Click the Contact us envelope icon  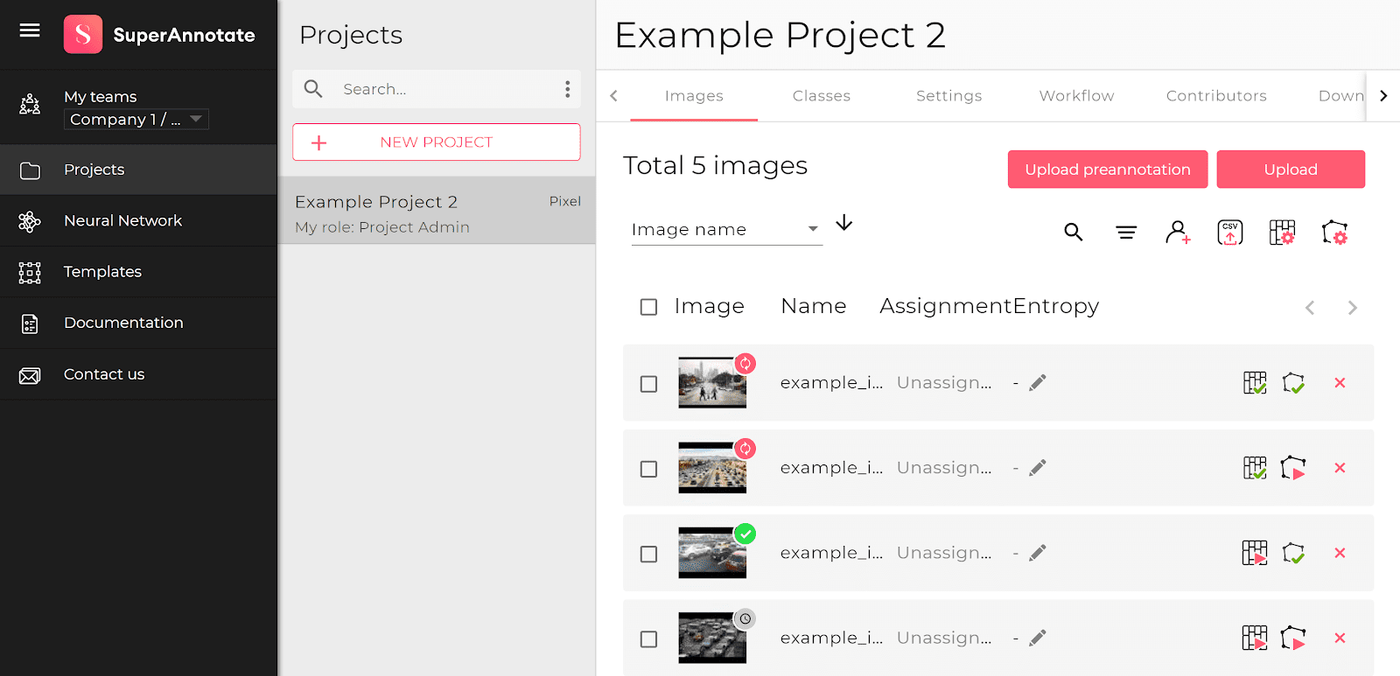30,375
